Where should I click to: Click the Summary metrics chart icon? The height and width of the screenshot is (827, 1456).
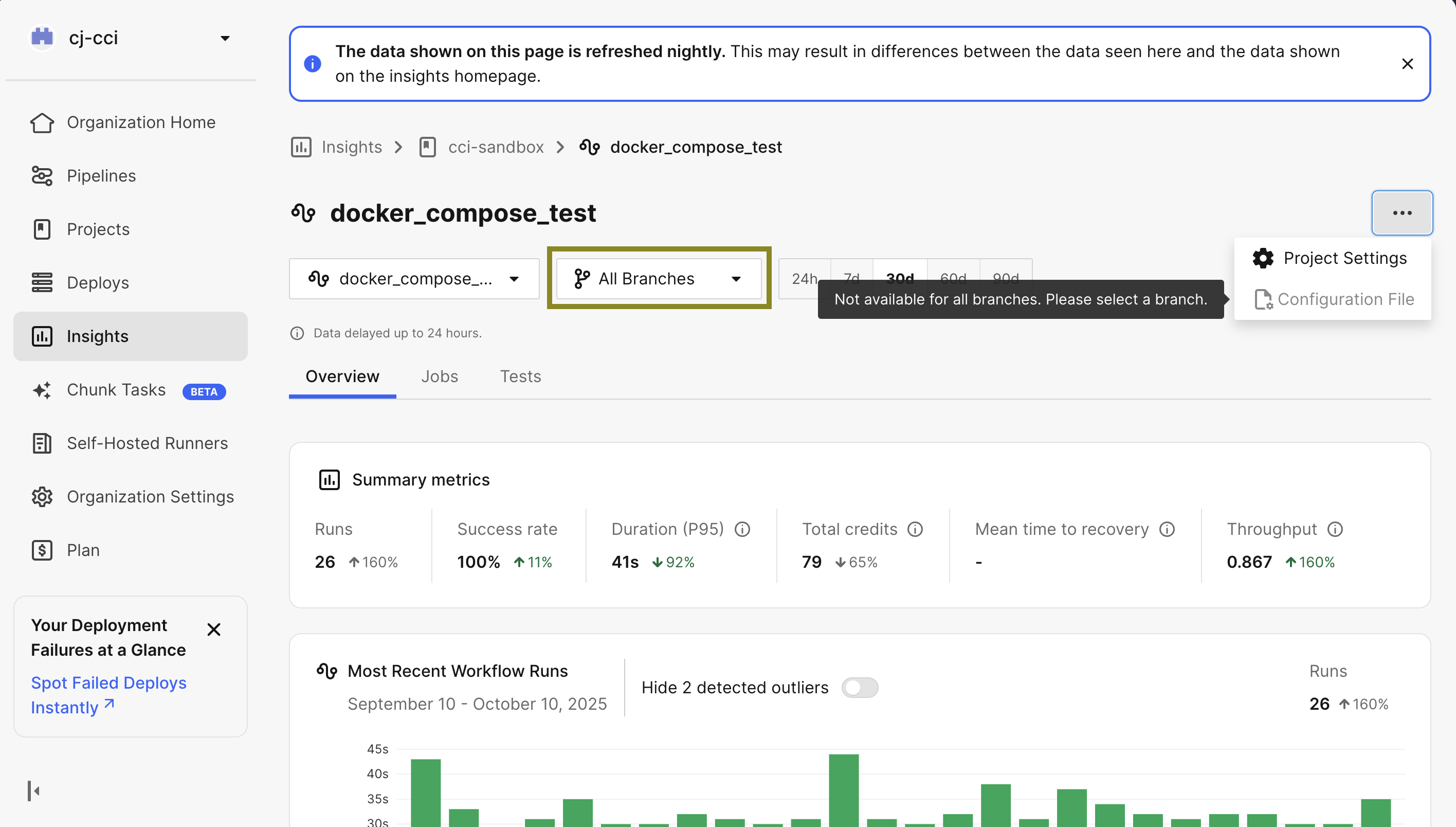329,480
